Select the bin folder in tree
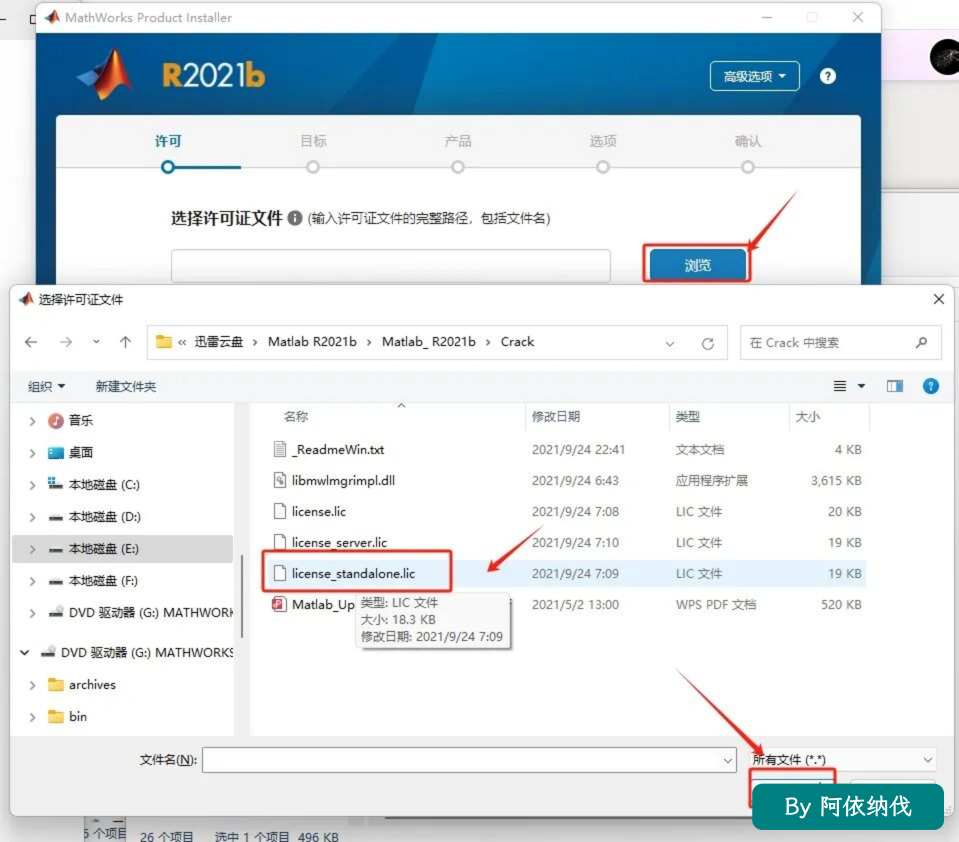Screen dimensions: 959x842 77,717
